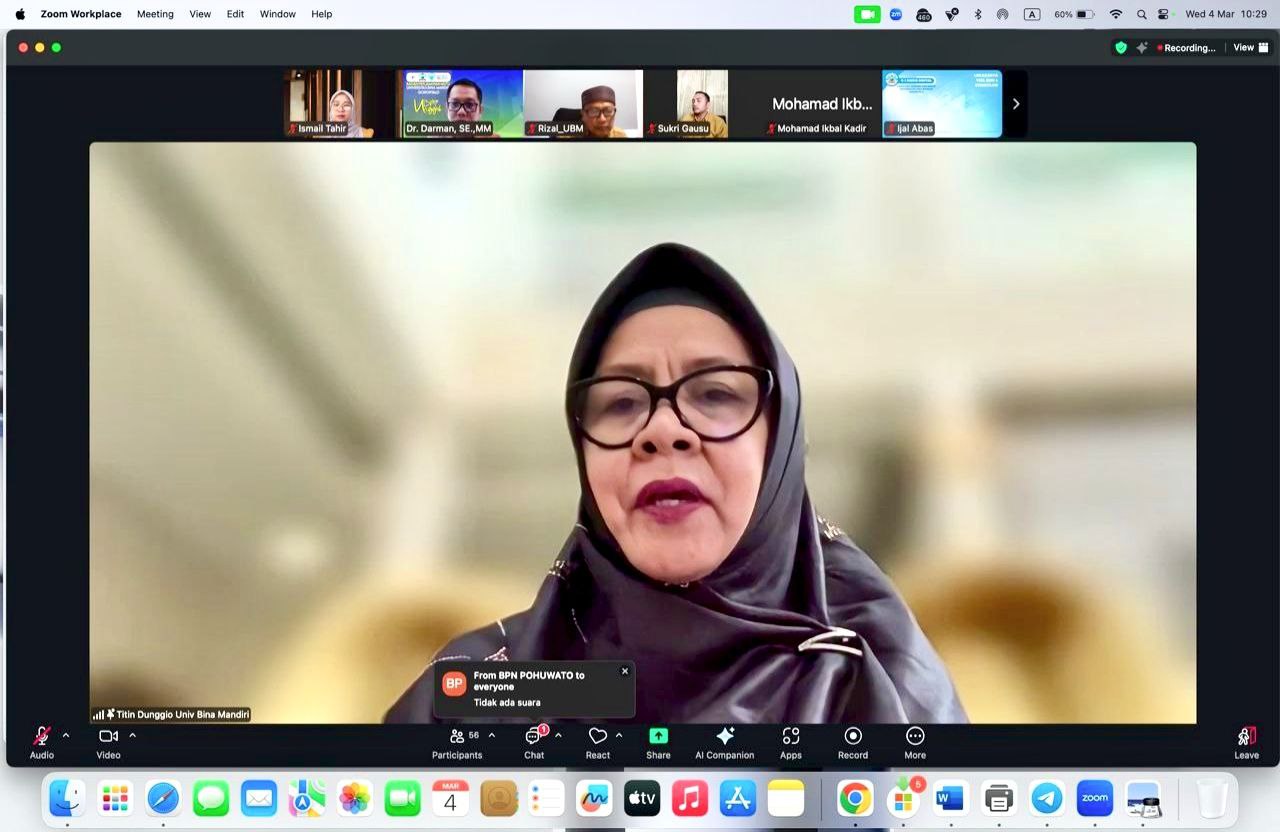Open Zoom Apps

[x=790, y=742]
